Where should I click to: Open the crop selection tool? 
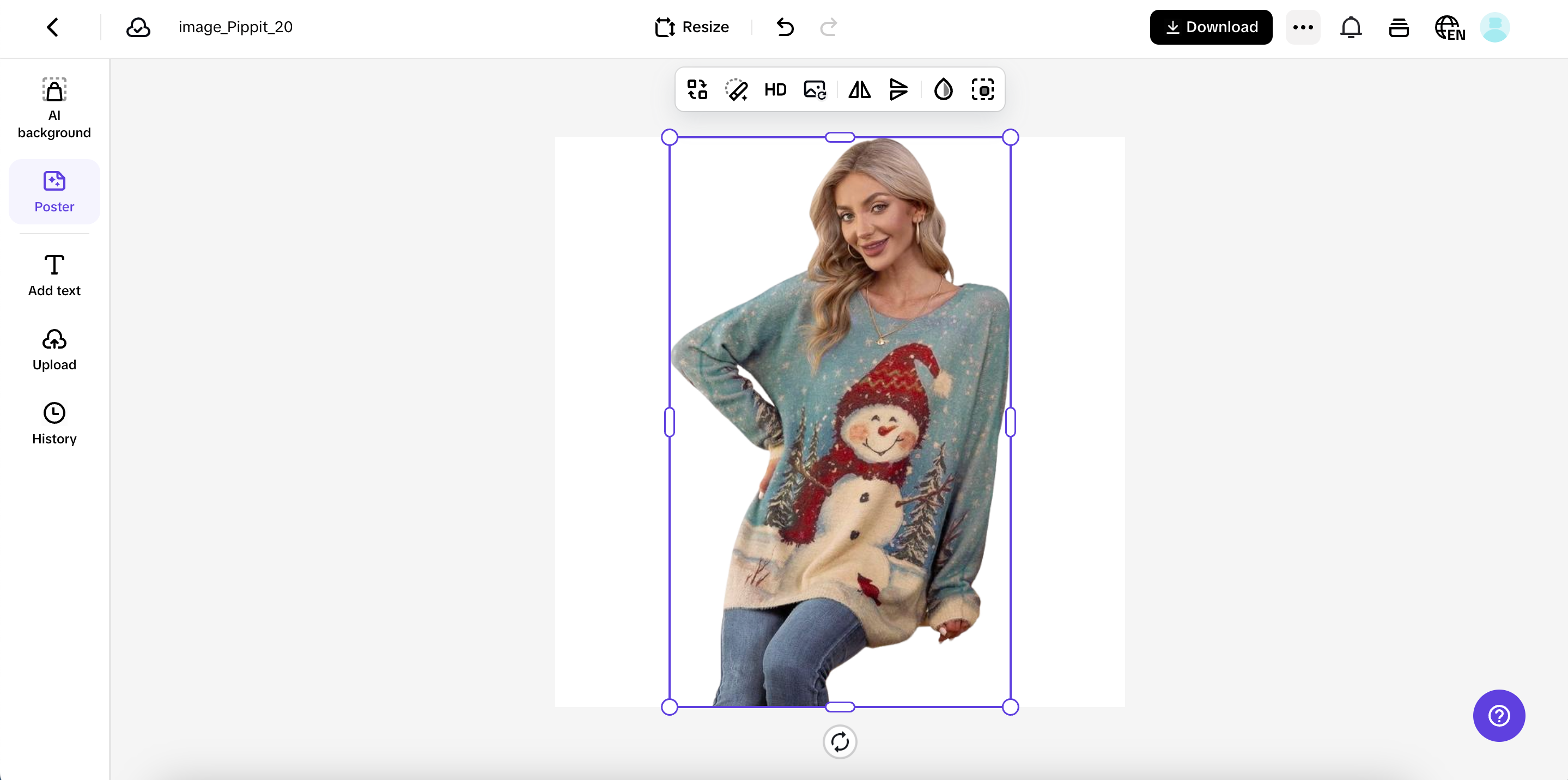(982, 89)
